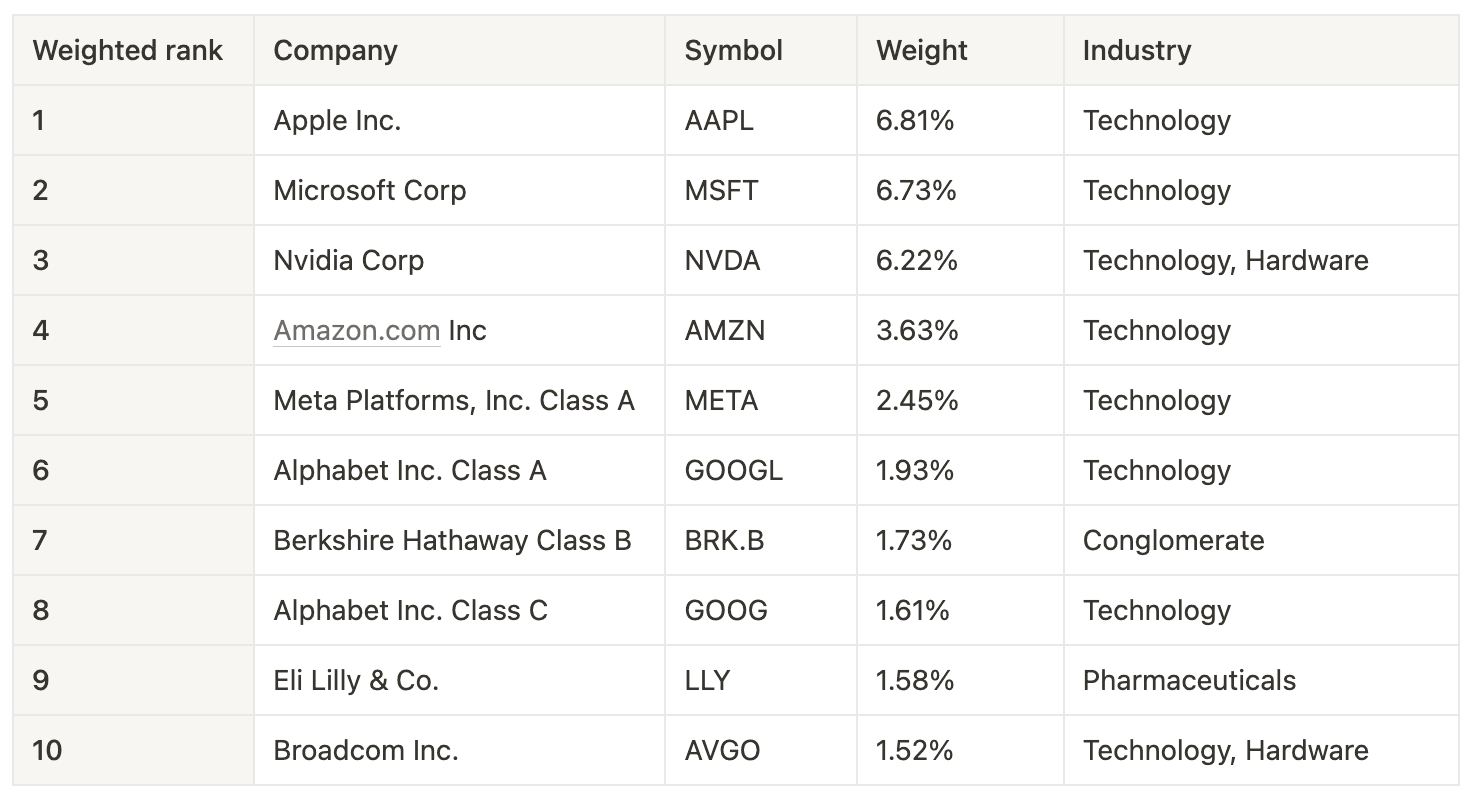Click the Symbol column header

733,51
